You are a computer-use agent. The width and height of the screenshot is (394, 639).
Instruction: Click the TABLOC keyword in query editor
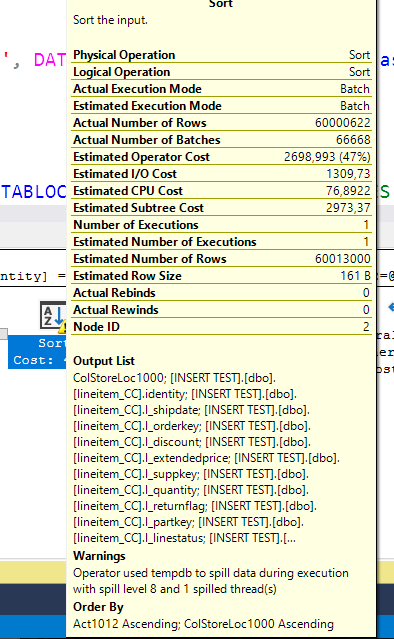click(x=33, y=192)
